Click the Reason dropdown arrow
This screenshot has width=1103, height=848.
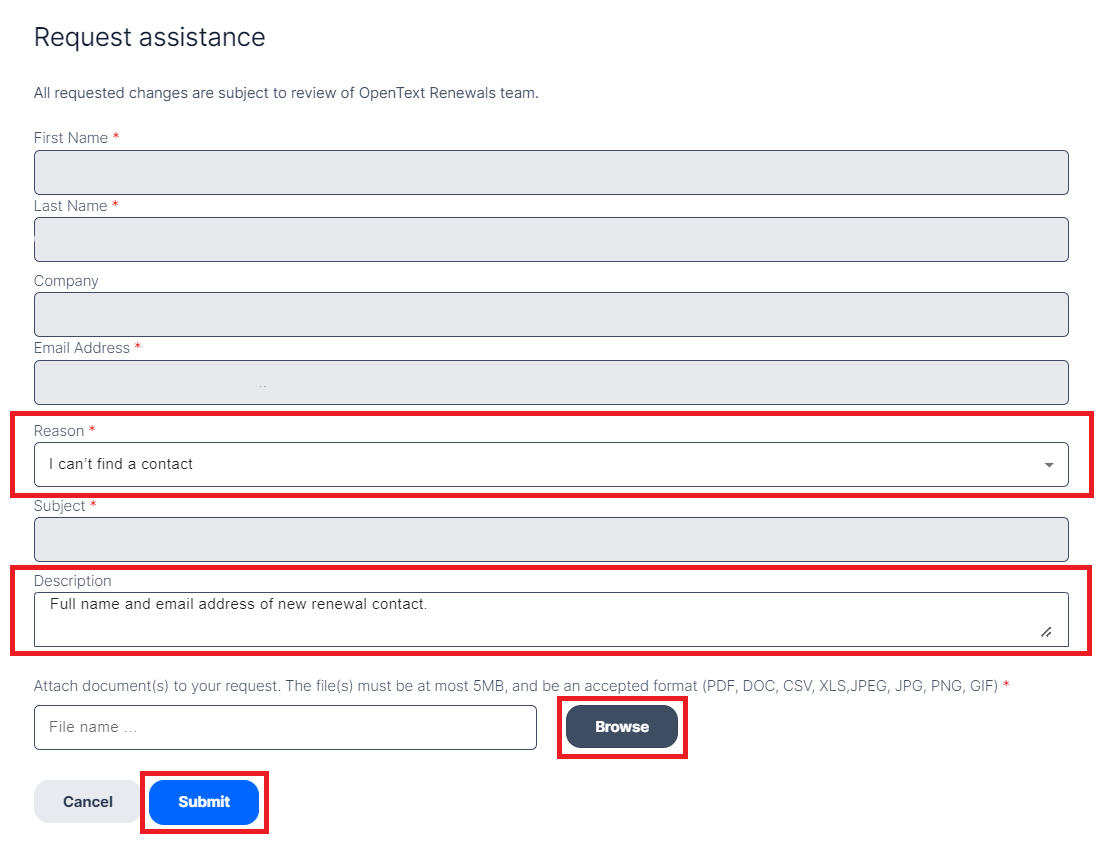click(1049, 464)
